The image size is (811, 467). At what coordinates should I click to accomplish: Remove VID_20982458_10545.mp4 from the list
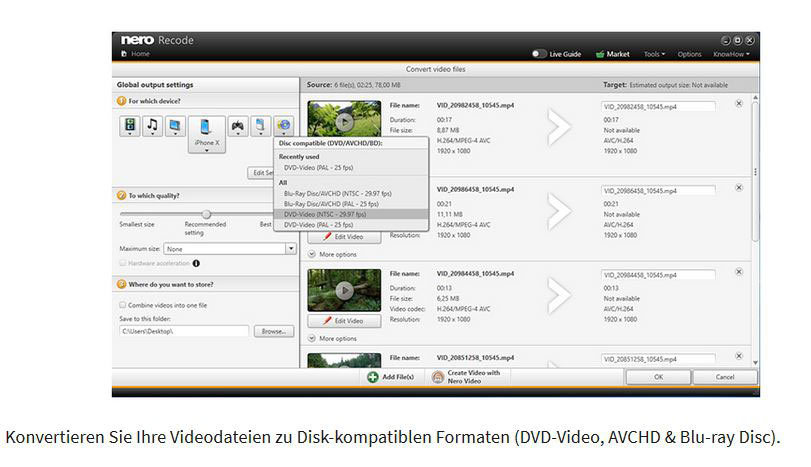pyautogui.click(x=739, y=103)
